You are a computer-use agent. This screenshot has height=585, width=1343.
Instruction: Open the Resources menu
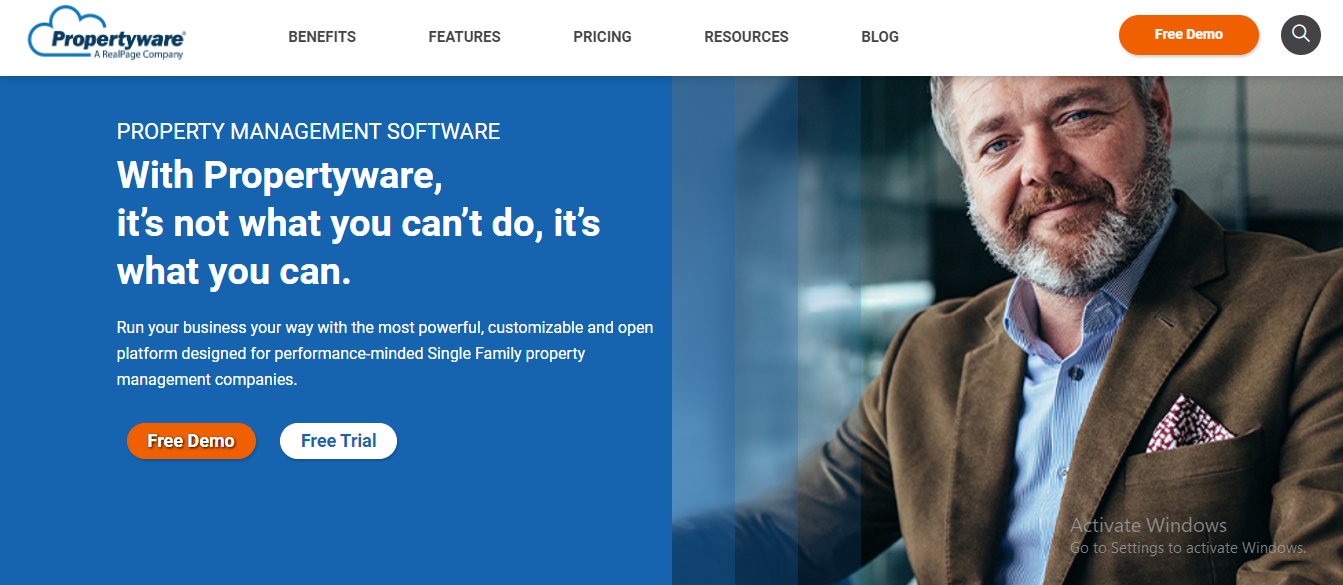746,37
